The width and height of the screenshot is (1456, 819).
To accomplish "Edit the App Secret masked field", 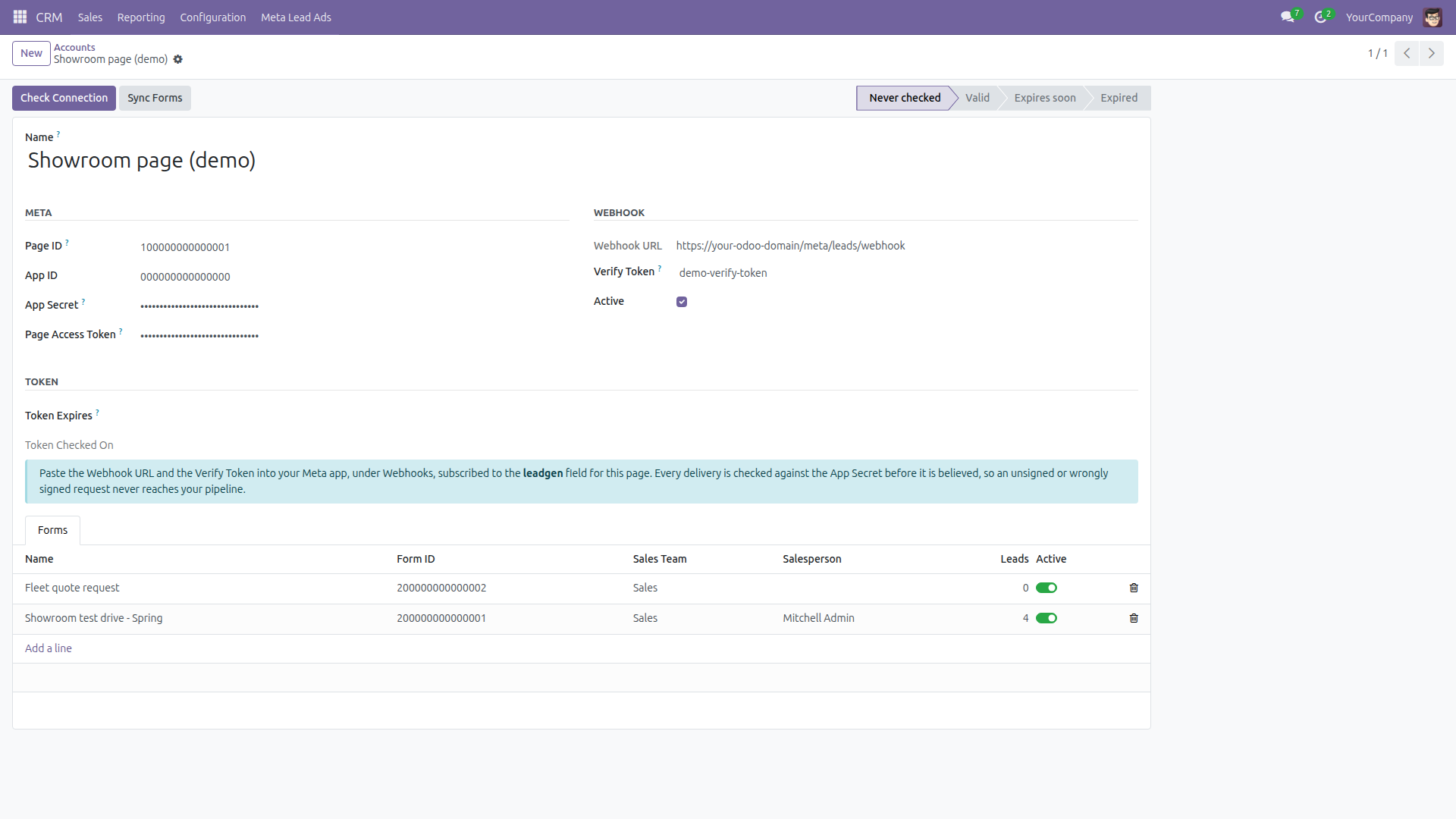I will coord(354,306).
